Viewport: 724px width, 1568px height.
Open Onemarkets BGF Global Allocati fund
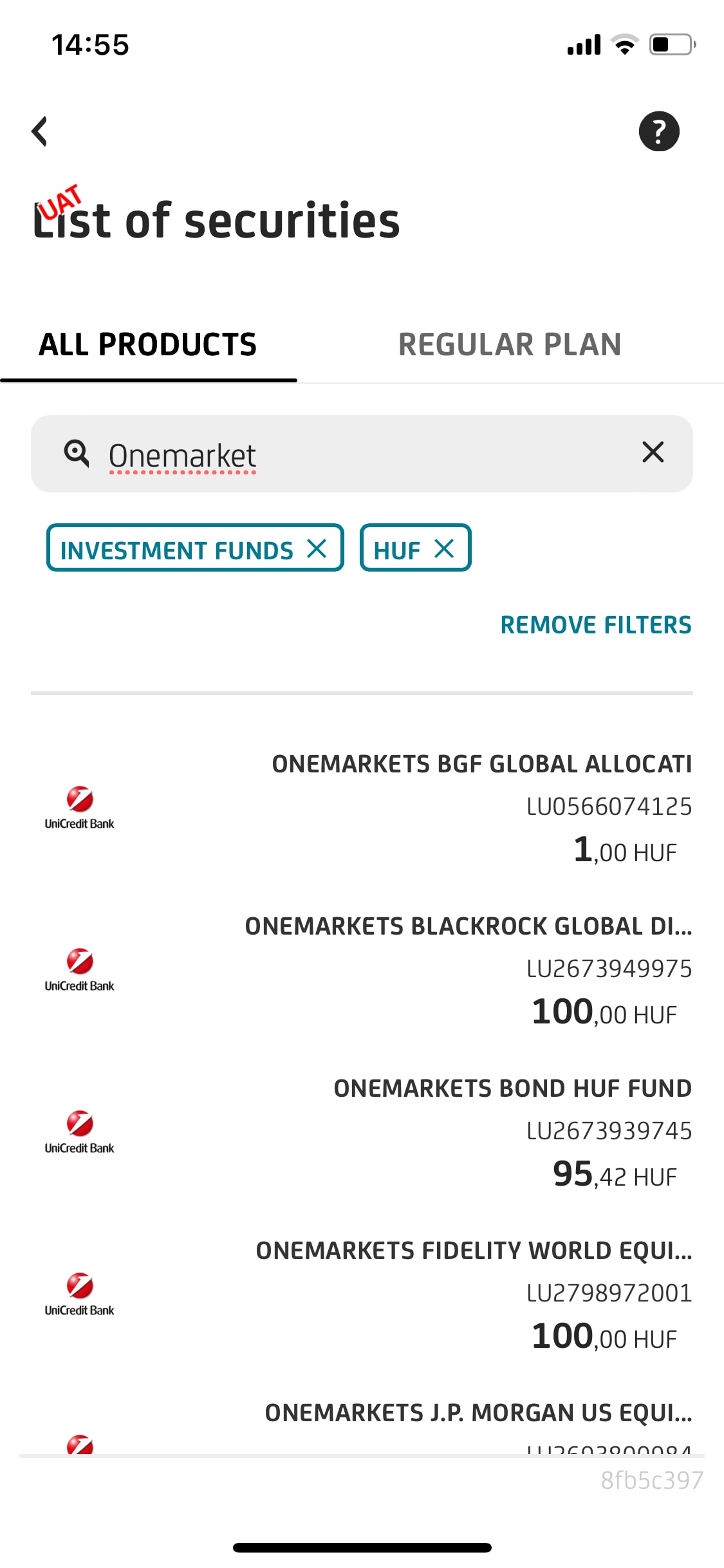pos(481,764)
